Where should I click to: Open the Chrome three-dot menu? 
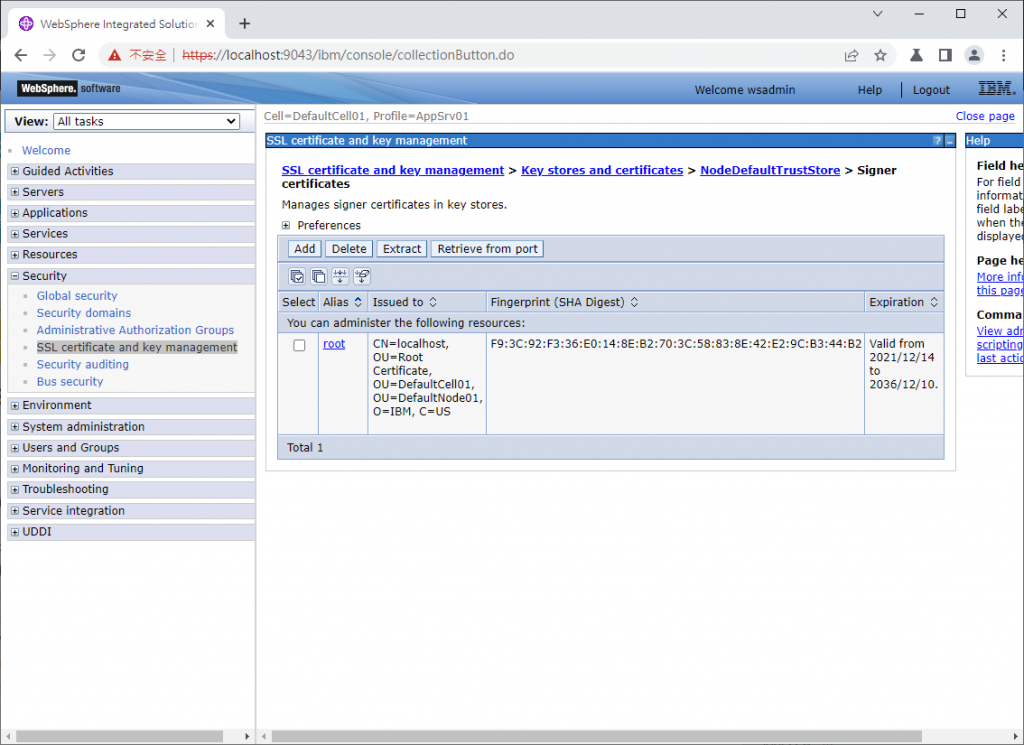pos(1004,55)
